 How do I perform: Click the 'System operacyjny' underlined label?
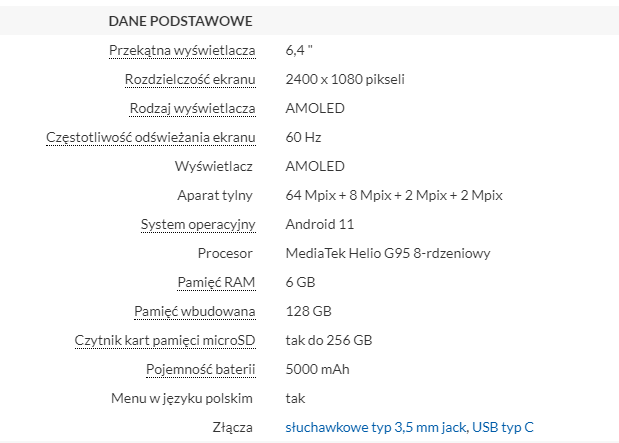pos(198,224)
